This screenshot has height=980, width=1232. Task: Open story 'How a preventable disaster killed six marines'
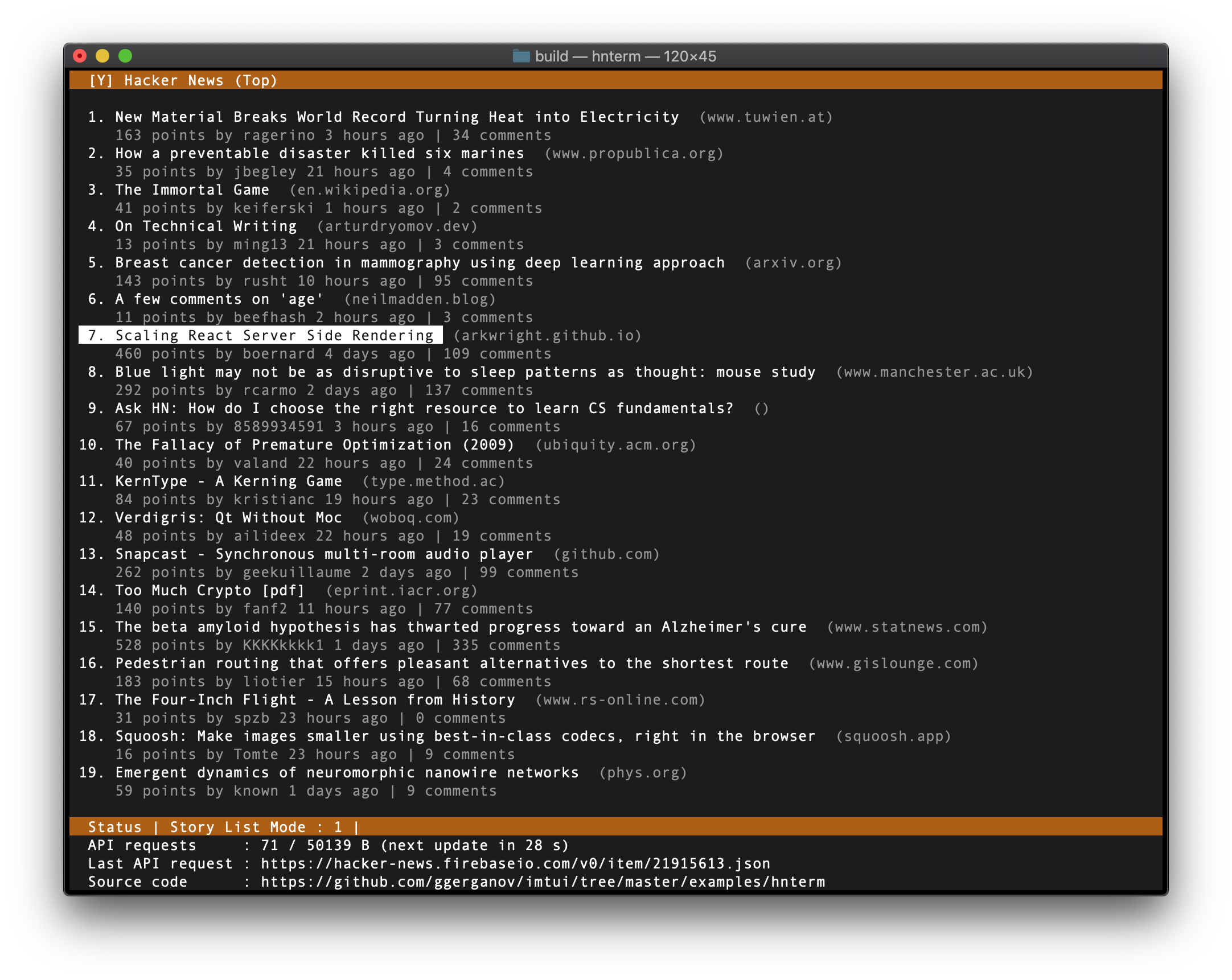(319, 154)
